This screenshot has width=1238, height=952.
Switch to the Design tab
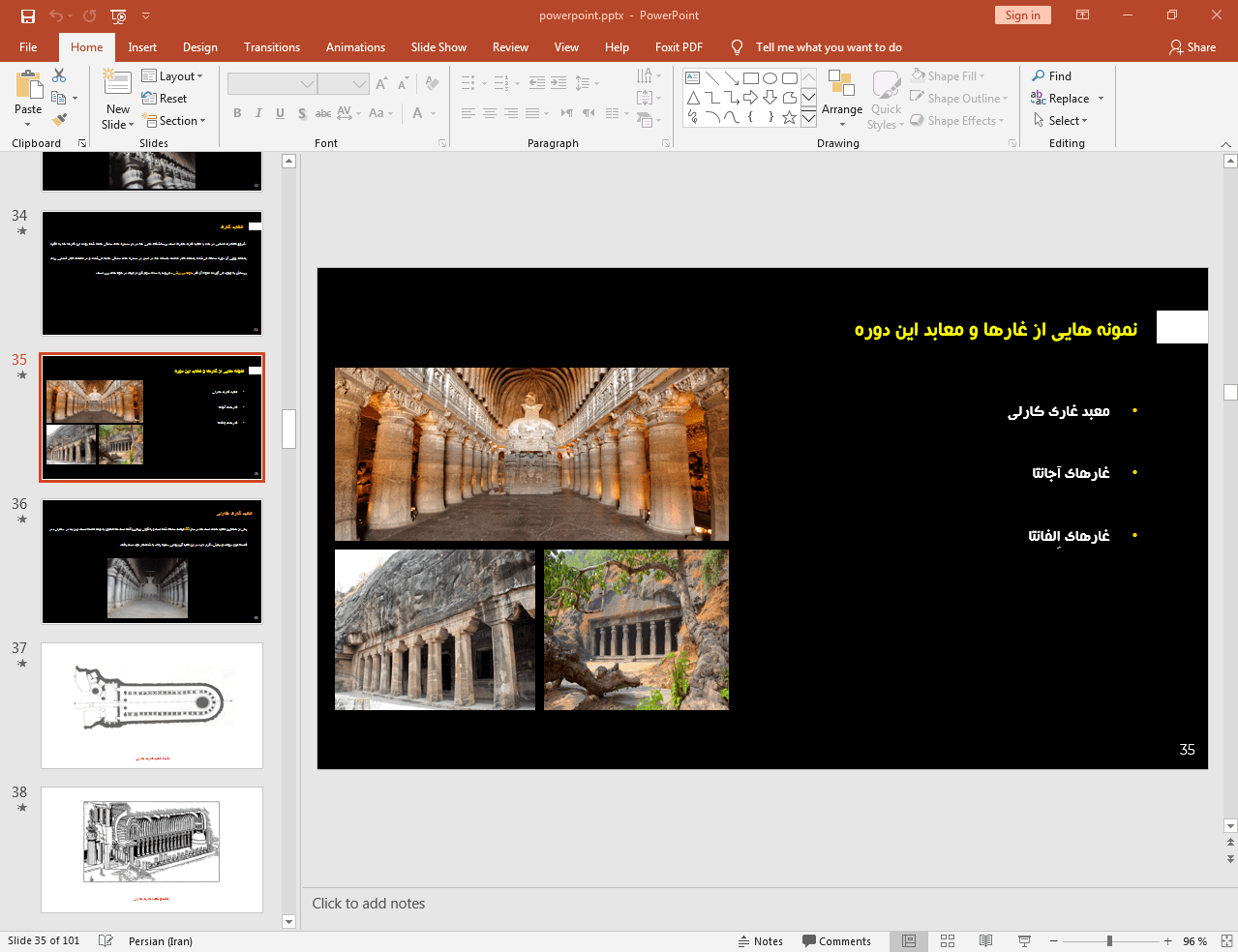click(200, 46)
